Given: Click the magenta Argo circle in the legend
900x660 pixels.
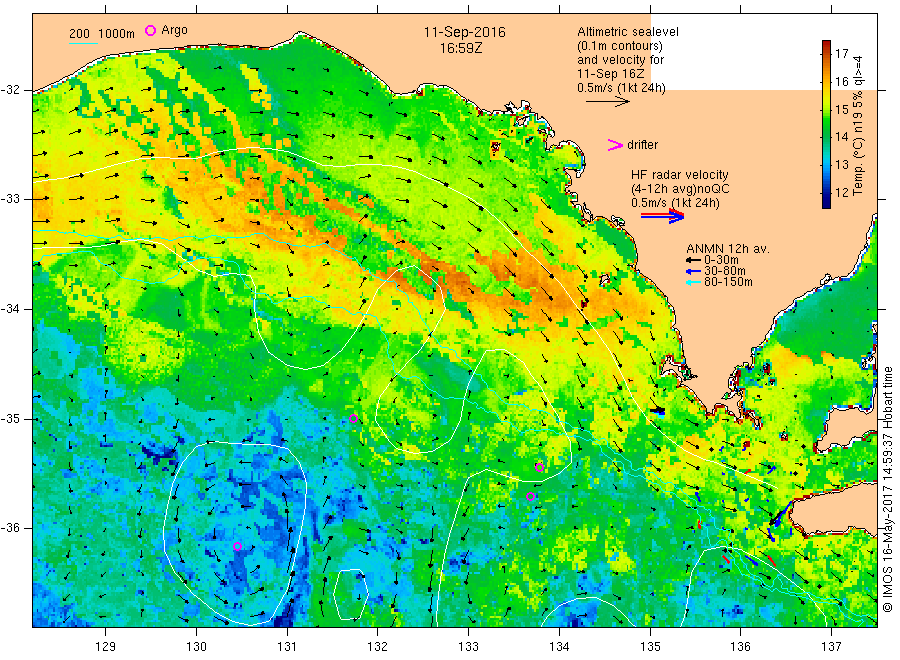Looking at the screenshot, I should (150, 30).
